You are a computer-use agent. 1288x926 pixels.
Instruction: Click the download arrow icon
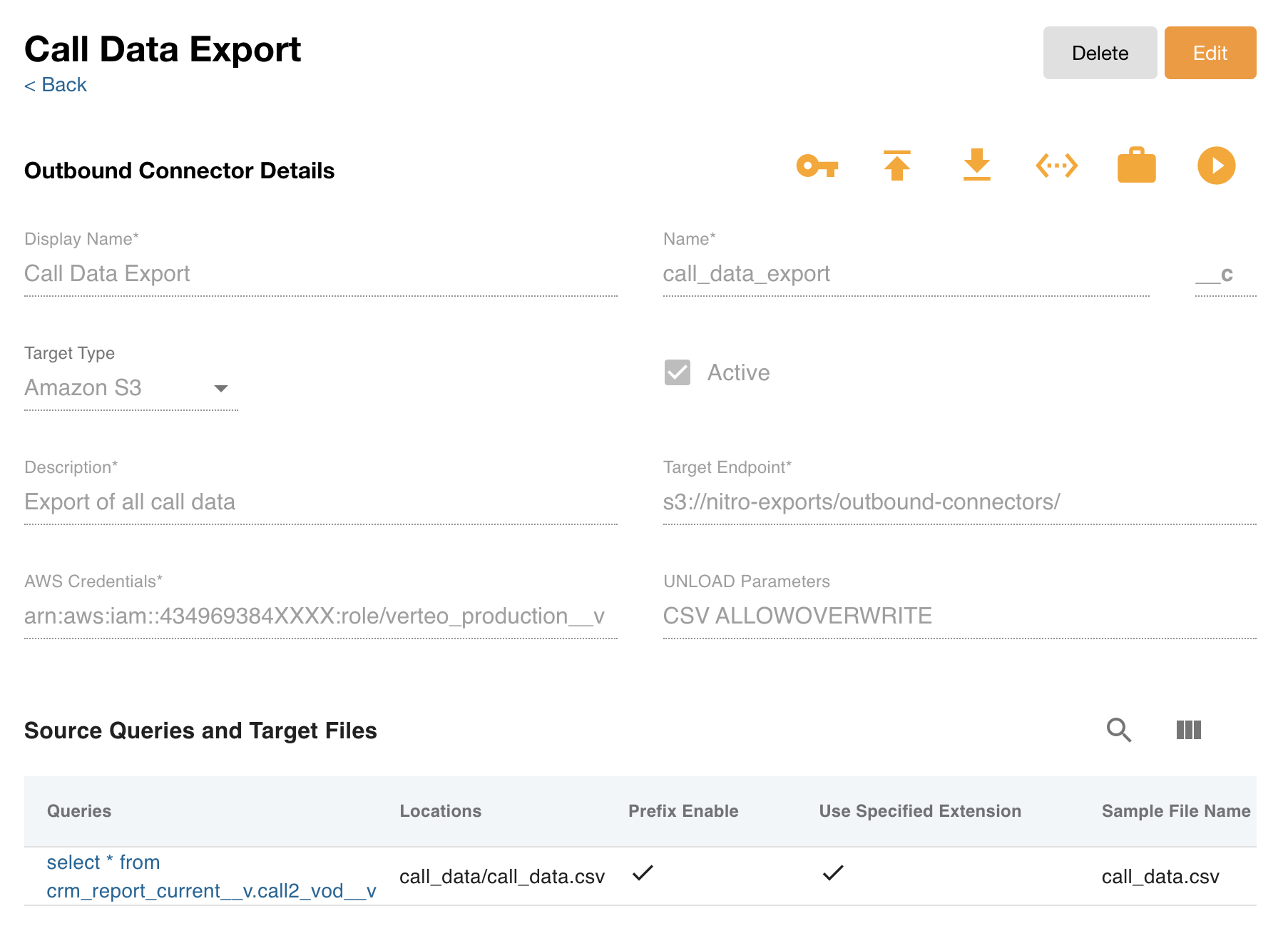tap(976, 166)
